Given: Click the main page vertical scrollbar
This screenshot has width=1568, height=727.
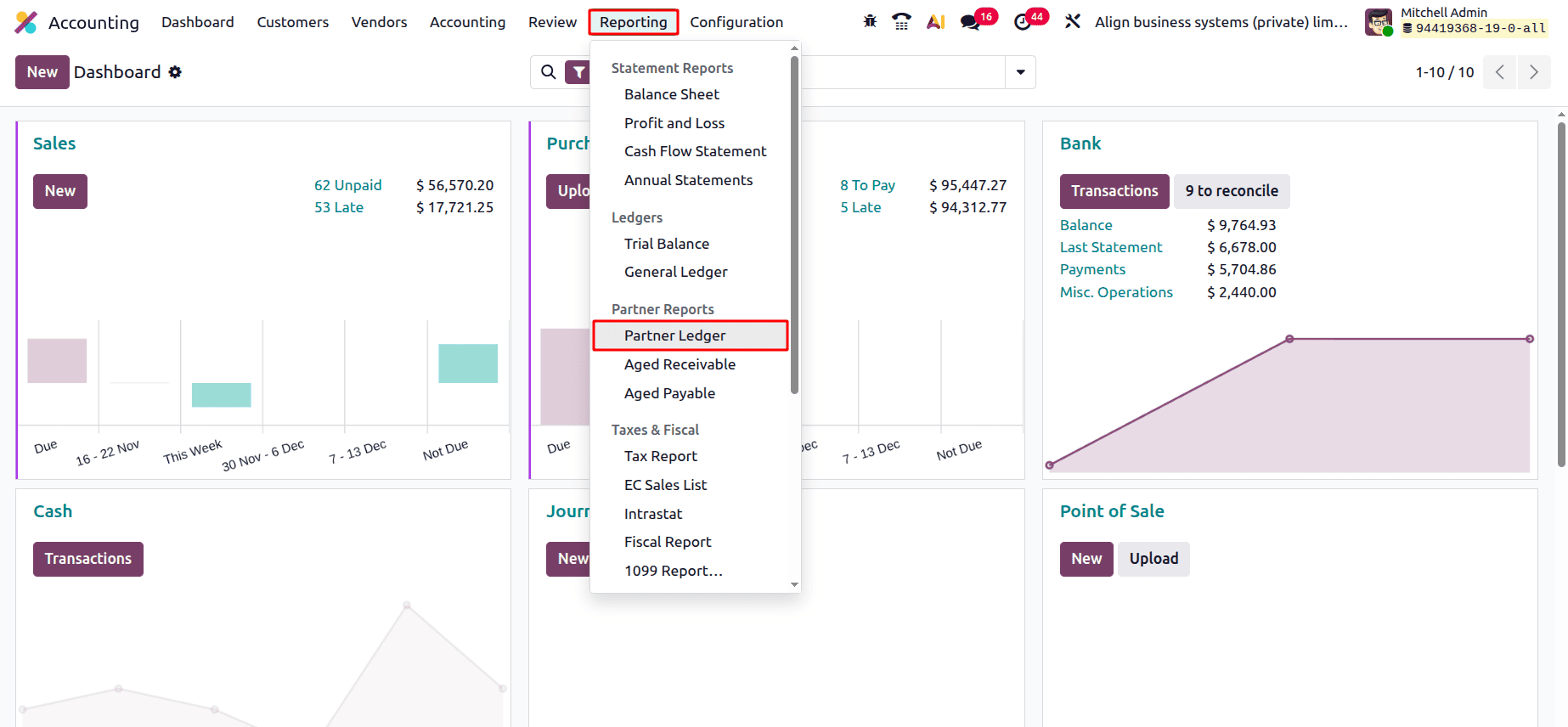Looking at the screenshot, I should pyautogui.click(x=1561, y=294).
